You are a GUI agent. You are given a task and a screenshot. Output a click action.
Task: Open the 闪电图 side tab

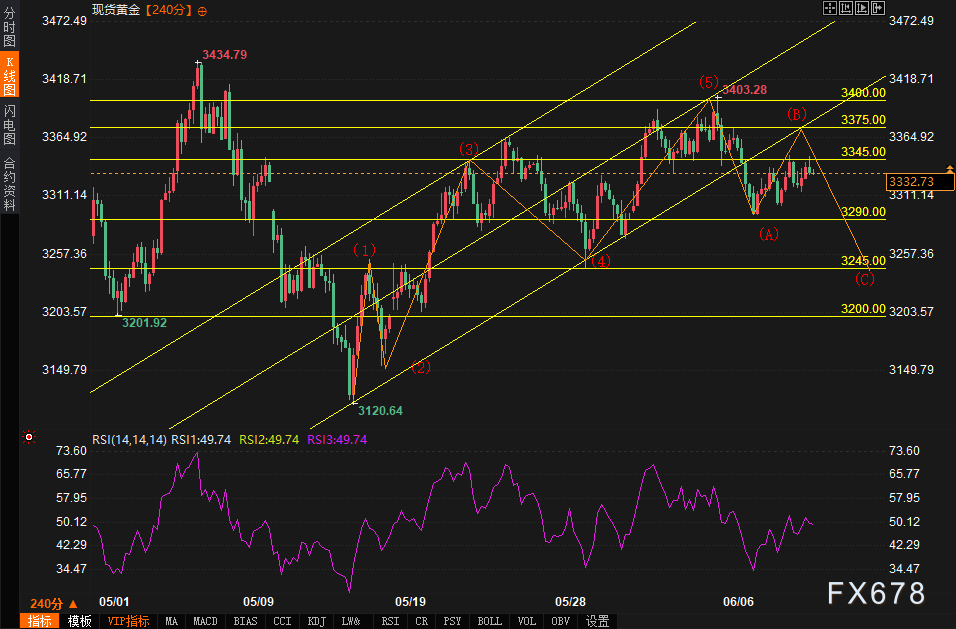[x=9, y=124]
